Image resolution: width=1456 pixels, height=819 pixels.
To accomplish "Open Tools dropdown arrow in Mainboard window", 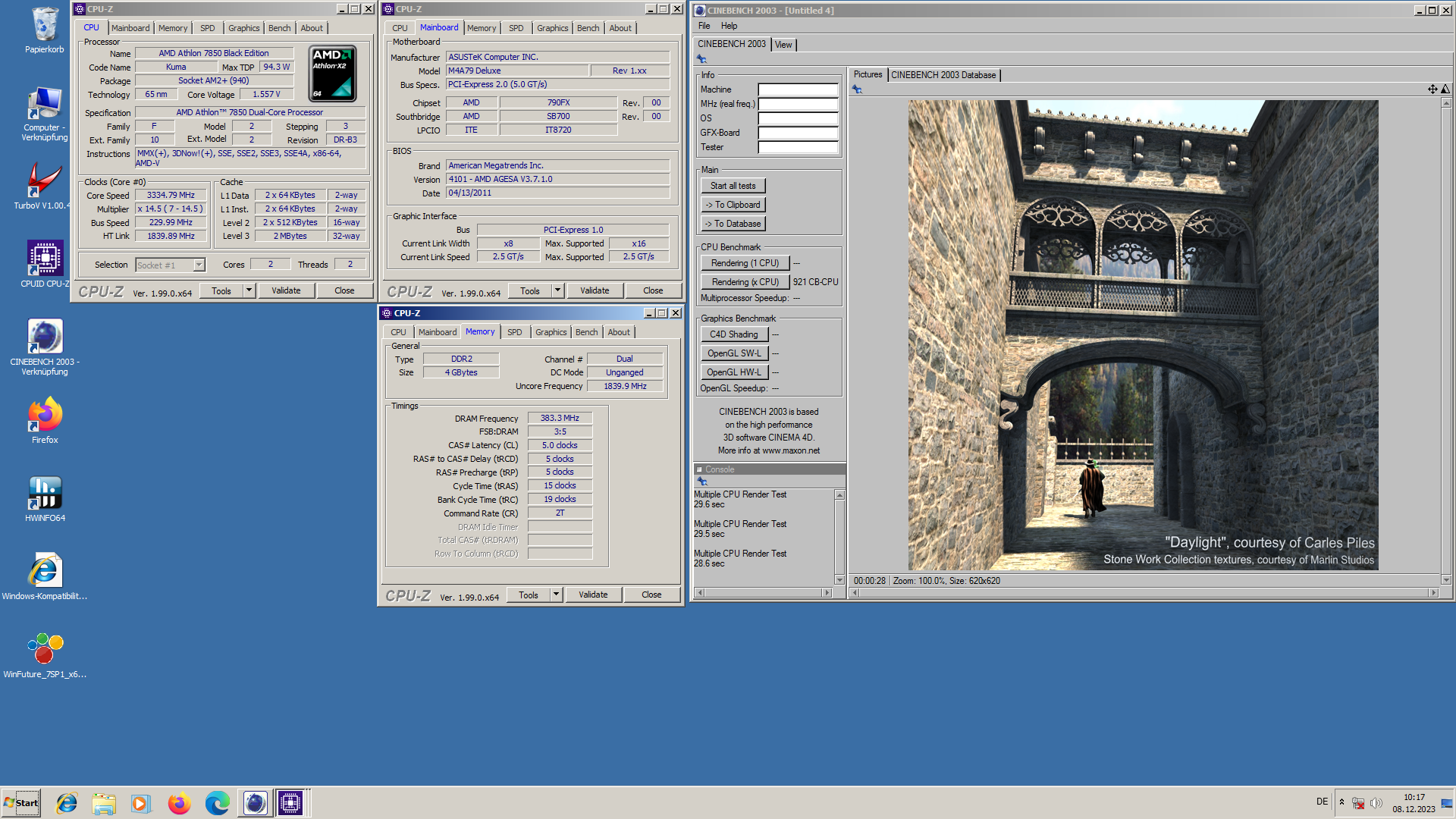I will [x=557, y=290].
